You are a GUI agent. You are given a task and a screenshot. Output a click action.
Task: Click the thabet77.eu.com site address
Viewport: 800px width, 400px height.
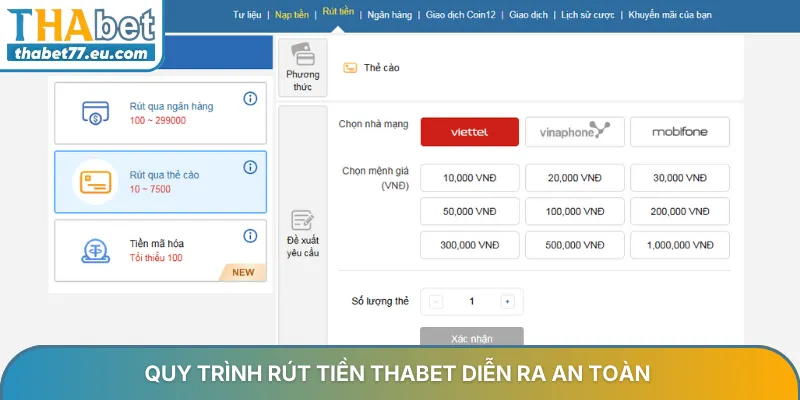[81, 53]
